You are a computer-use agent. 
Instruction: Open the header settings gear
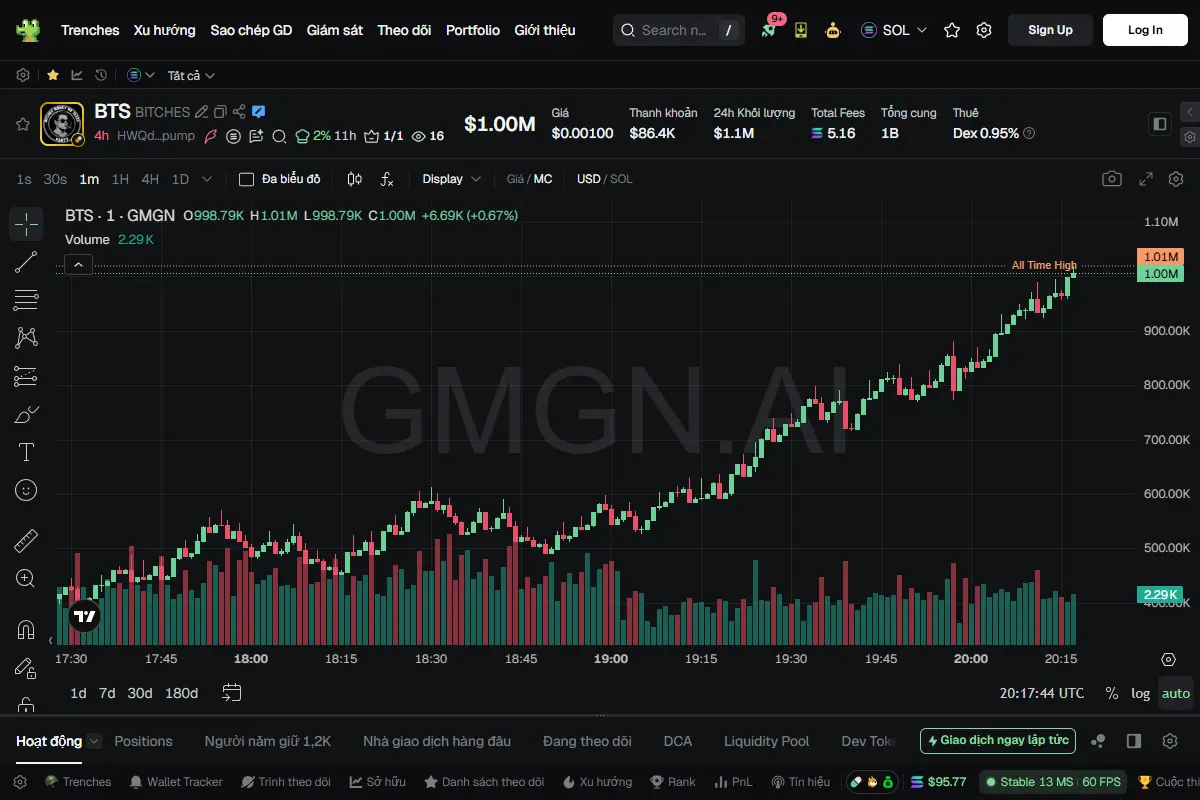coord(984,30)
